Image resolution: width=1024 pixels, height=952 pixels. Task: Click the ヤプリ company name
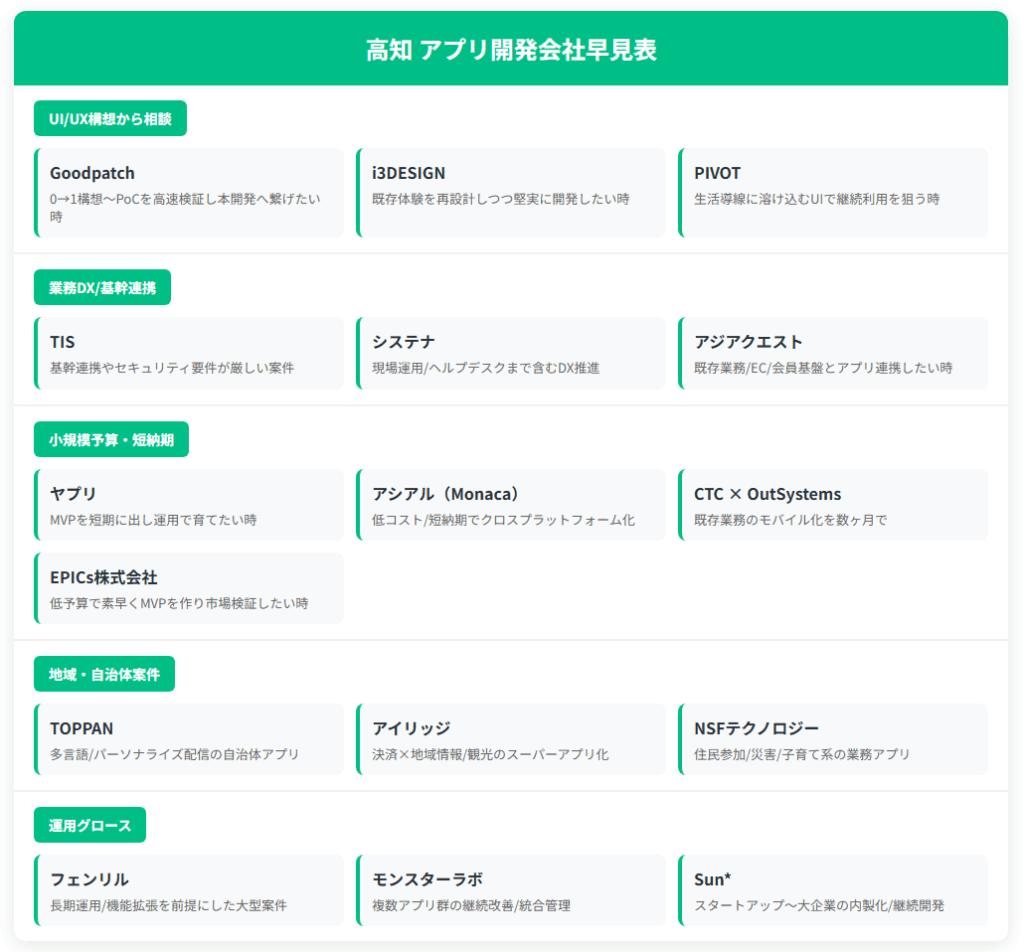(x=73, y=494)
